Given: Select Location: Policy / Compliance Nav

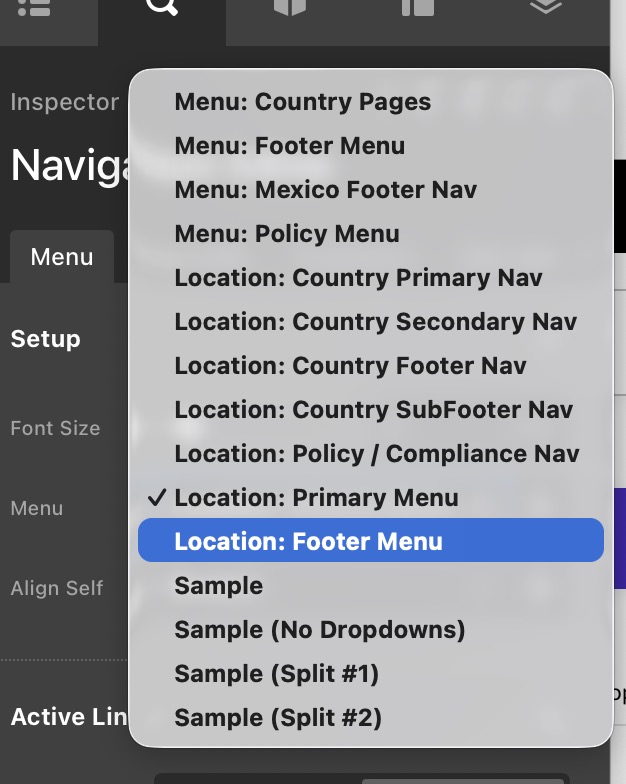Looking at the screenshot, I should click(x=370, y=454).
